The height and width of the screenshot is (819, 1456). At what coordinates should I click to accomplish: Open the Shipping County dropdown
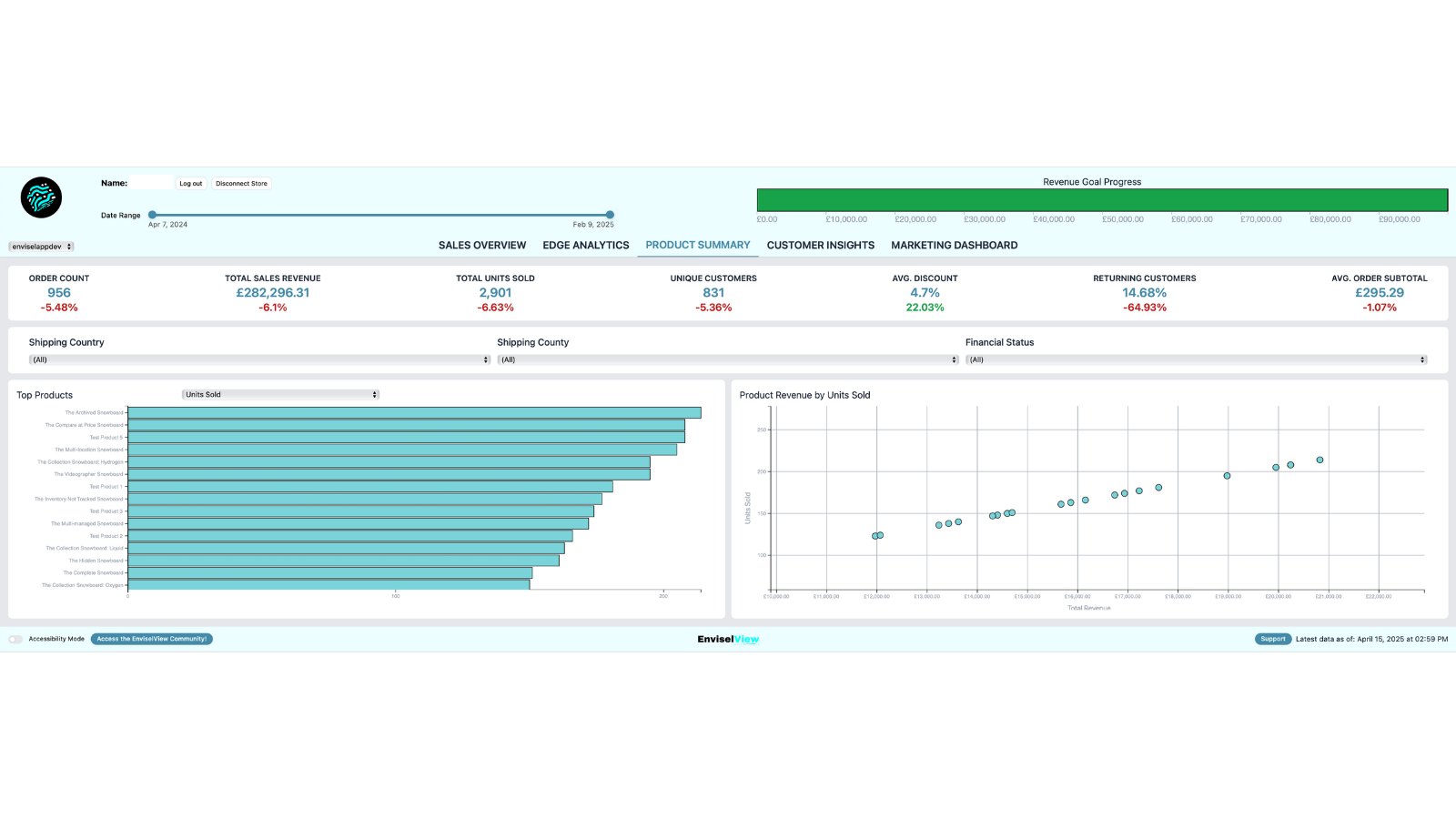(x=728, y=359)
